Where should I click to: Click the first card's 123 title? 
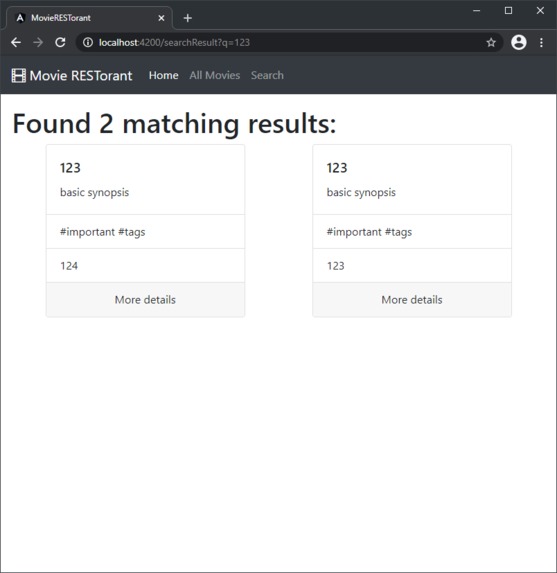point(70,168)
